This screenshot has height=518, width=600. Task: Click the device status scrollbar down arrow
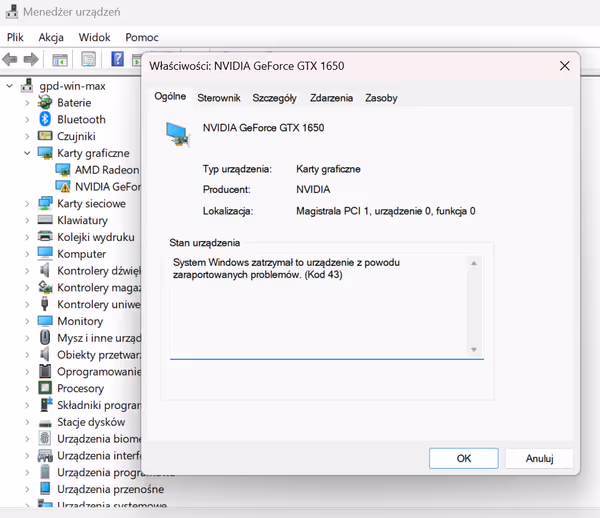[474, 349]
